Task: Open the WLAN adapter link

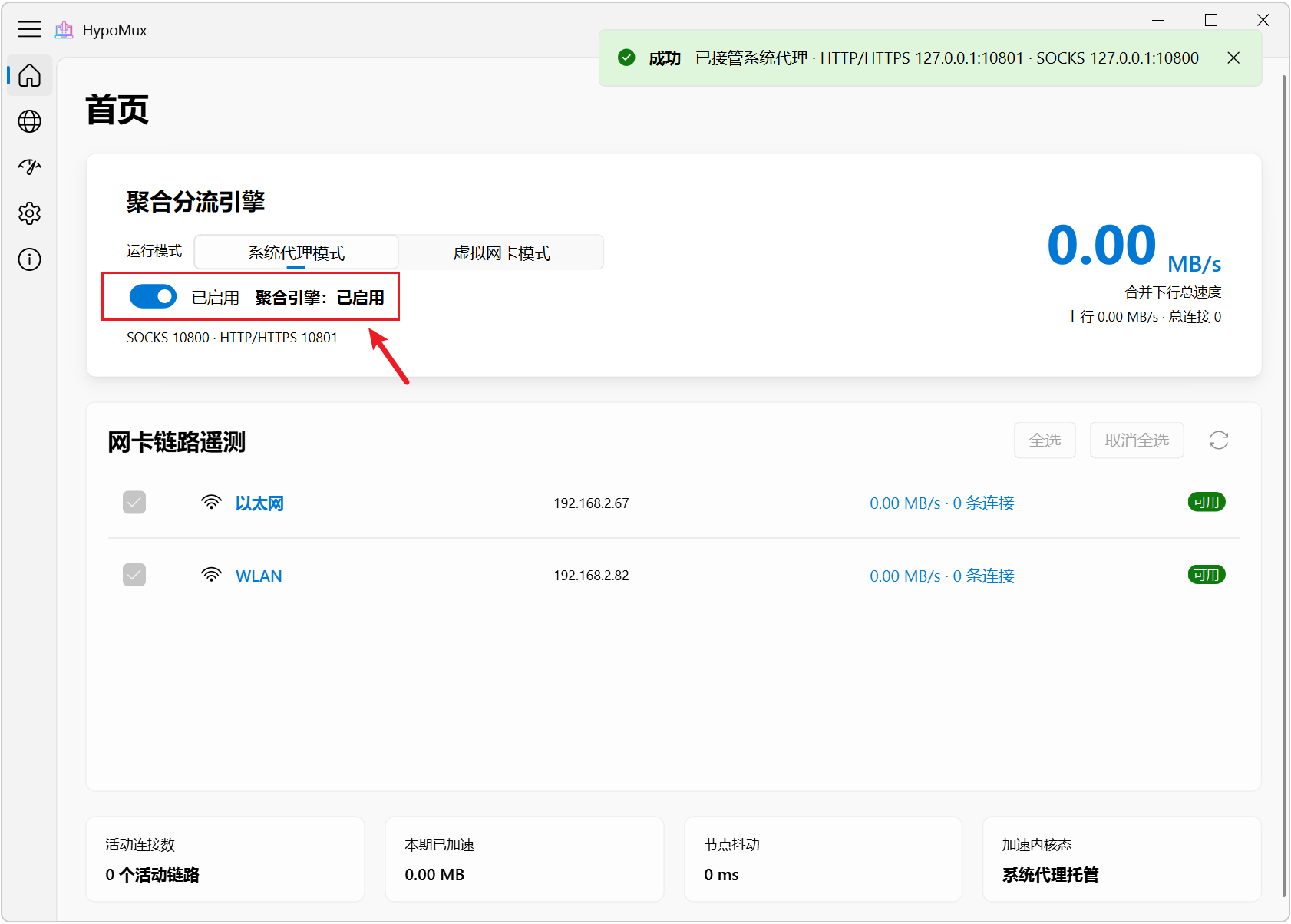Action: click(259, 576)
